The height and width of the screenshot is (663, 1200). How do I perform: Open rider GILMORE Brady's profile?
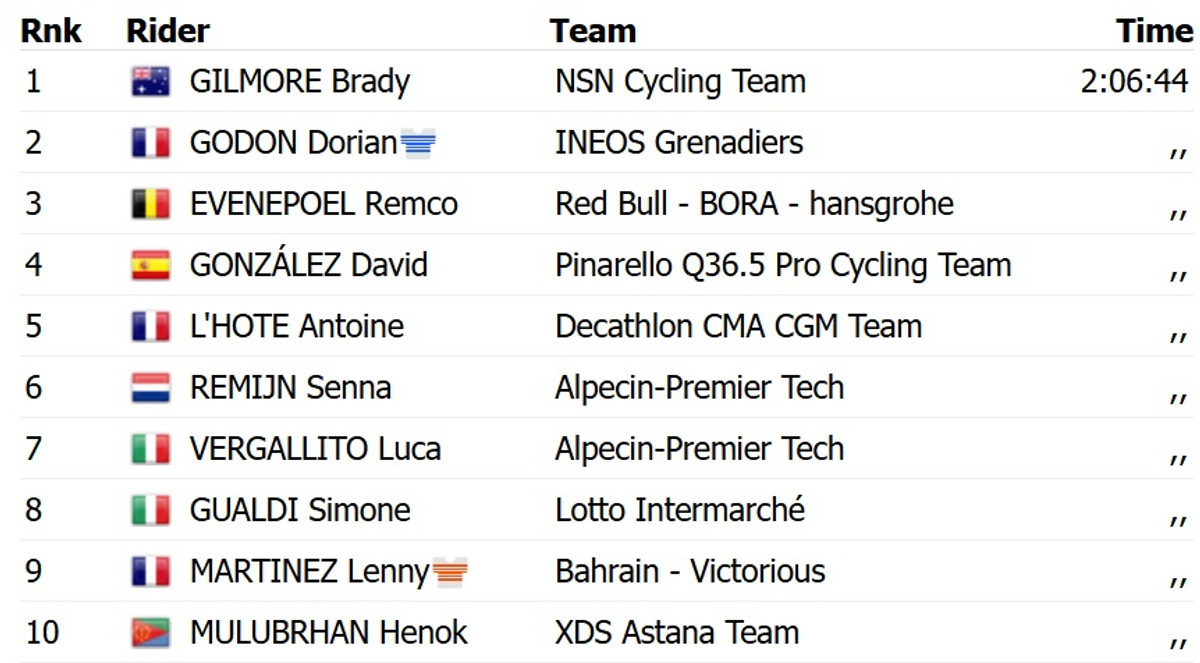pos(299,82)
